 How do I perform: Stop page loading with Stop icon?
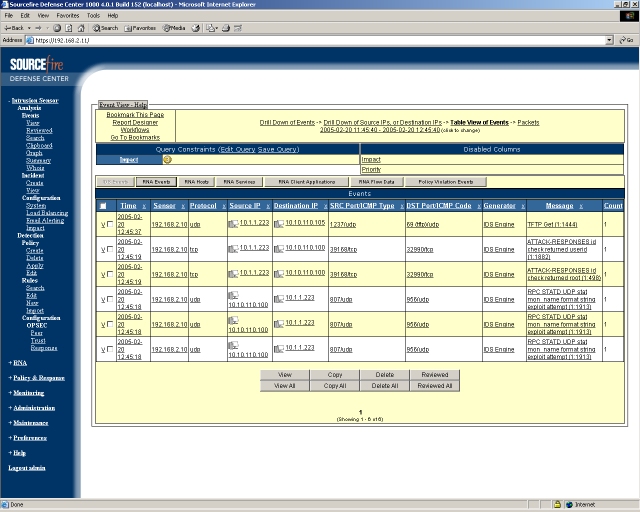57,28
